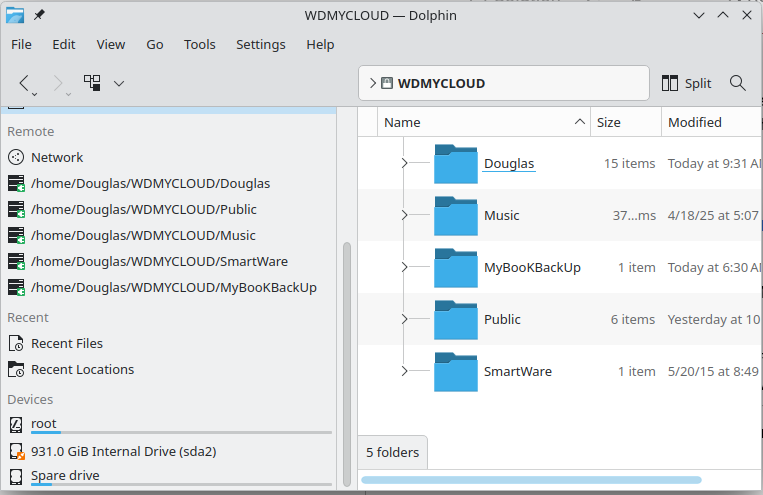Click the breadcrumb chevron before WDMYCLOUD
Screen dimensions: 763x495
pos(372,83)
